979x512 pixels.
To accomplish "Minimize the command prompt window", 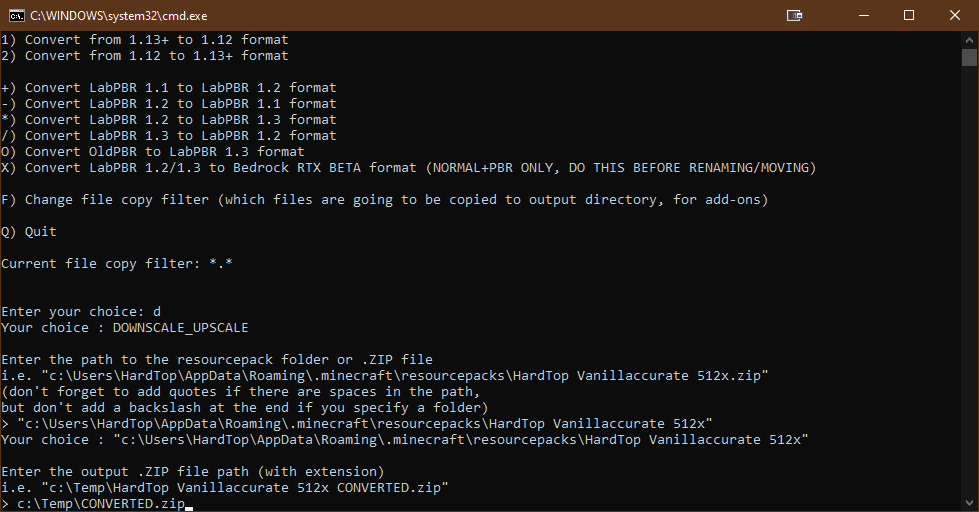I will coord(863,15).
